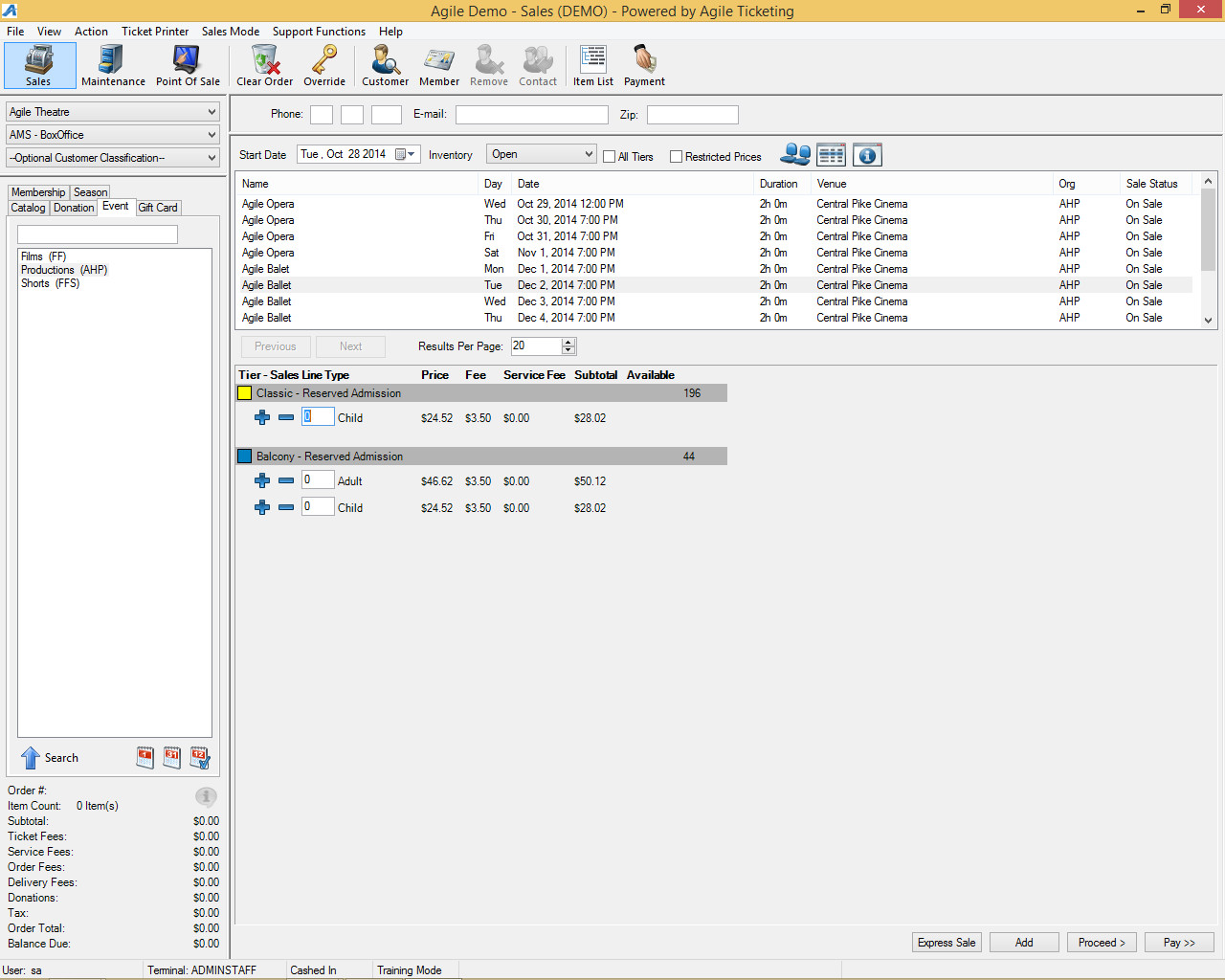Click the Payment icon
1225x980 pixels.
(644, 65)
